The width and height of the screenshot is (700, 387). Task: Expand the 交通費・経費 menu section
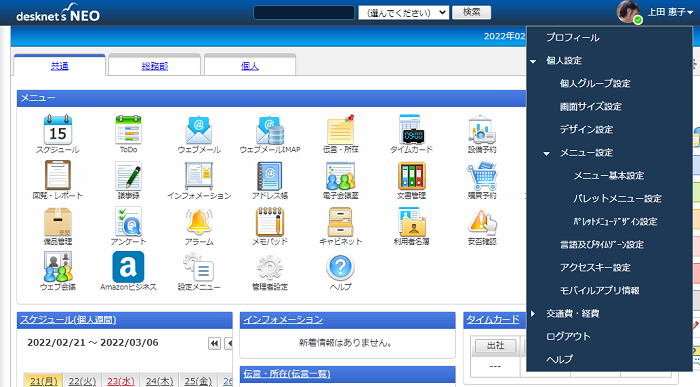(x=533, y=314)
